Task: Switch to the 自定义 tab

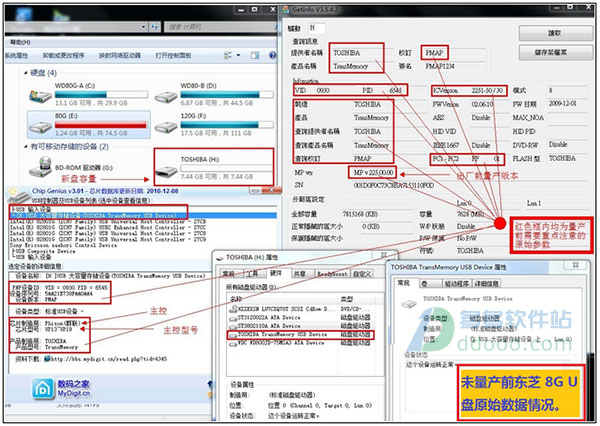Action: (x=362, y=274)
